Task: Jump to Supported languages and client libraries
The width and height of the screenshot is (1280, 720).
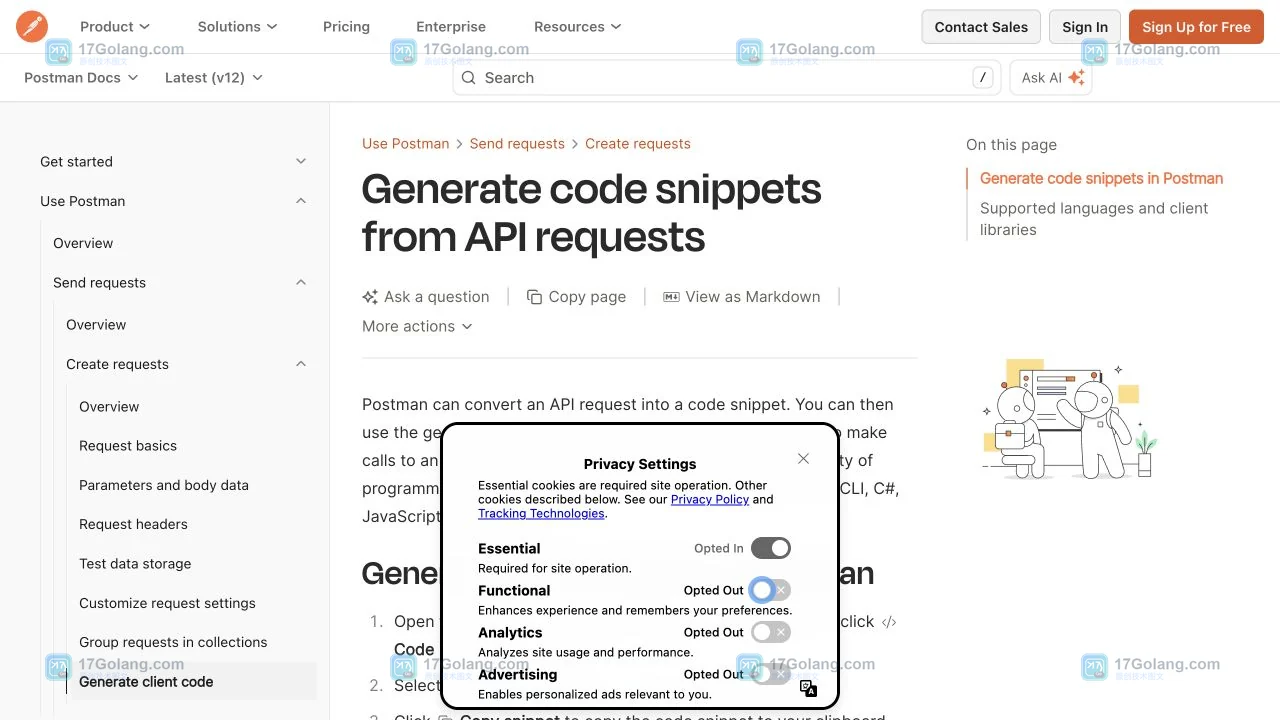Action: point(1094,219)
